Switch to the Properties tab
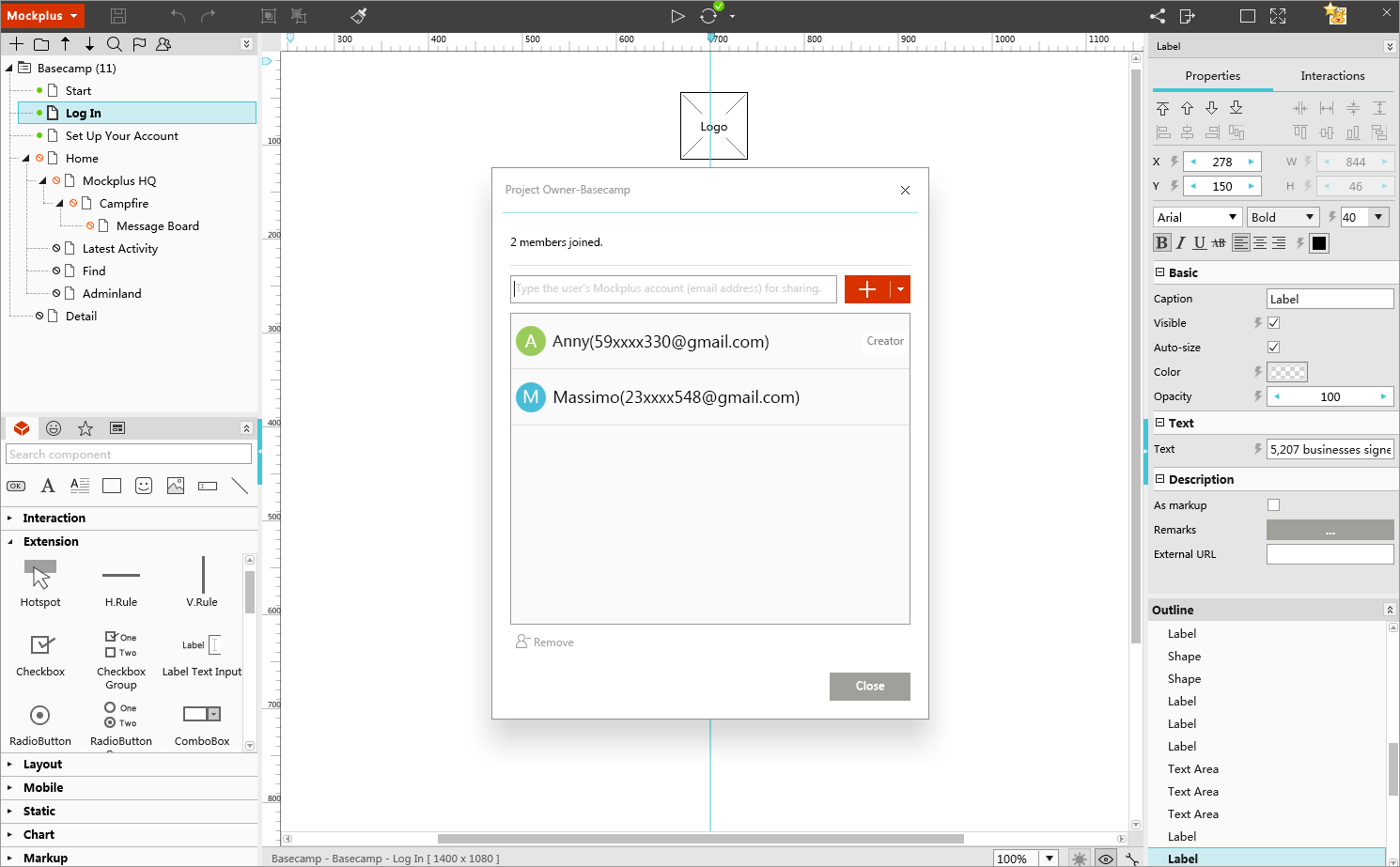Image resolution: width=1400 pixels, height=867 pixels. (1212, 76)
